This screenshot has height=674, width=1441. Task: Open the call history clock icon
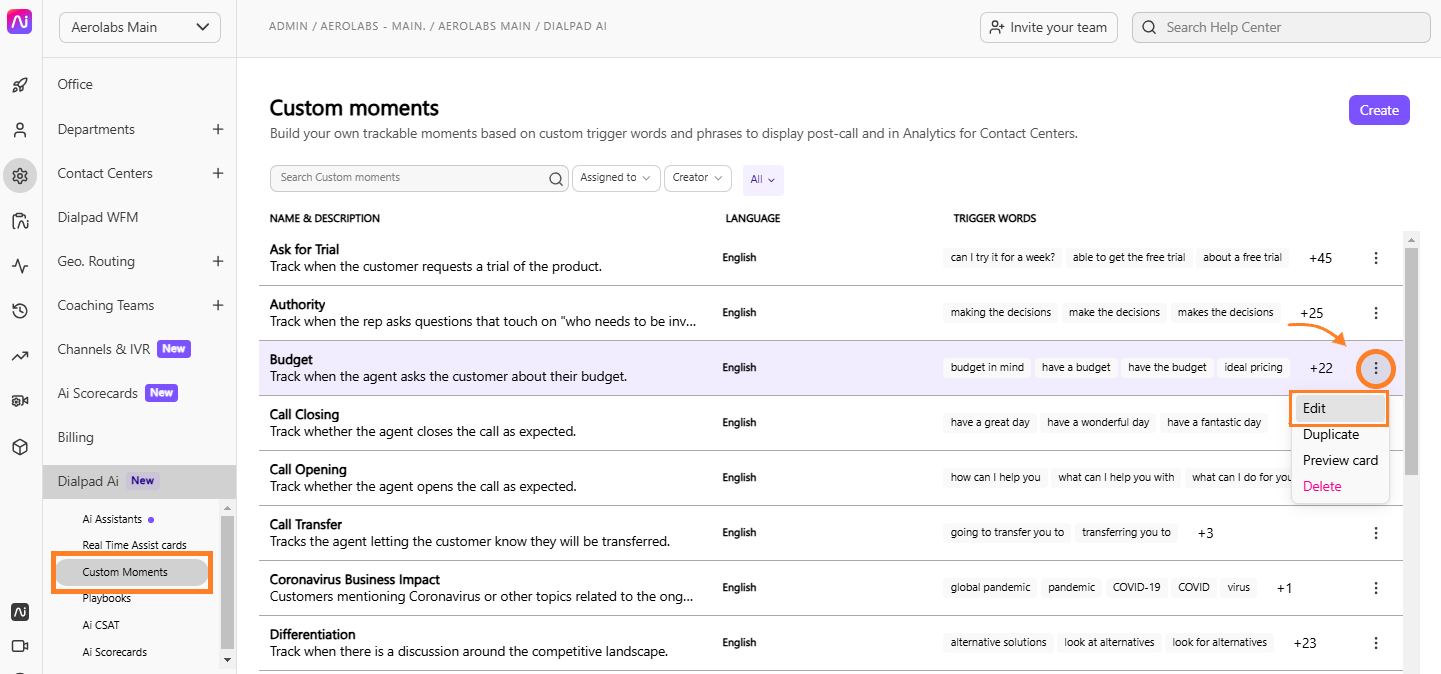click(x=19, y=311)
